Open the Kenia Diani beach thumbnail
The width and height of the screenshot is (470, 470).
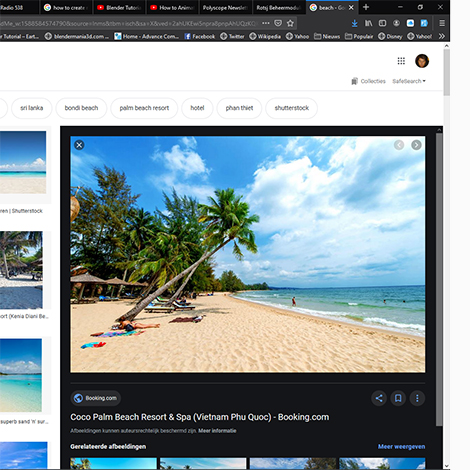click(x=21, y=270)
